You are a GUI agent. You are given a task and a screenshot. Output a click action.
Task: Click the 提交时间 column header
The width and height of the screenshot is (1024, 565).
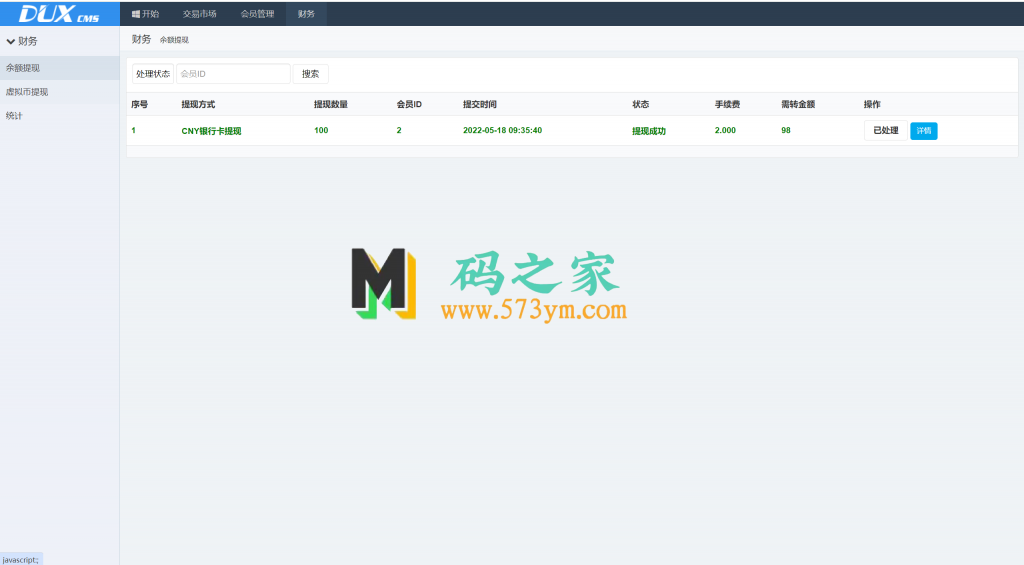[x=479, y=105]
